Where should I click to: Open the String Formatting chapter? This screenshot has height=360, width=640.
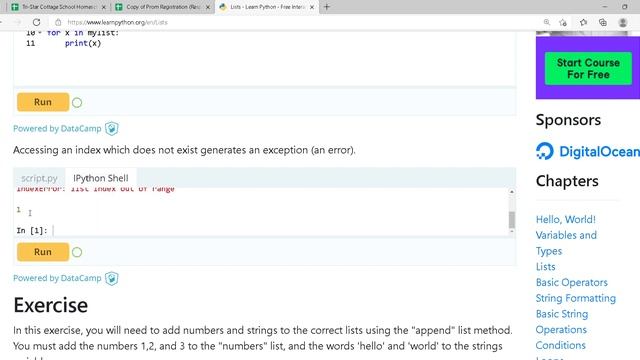point(576,298)
